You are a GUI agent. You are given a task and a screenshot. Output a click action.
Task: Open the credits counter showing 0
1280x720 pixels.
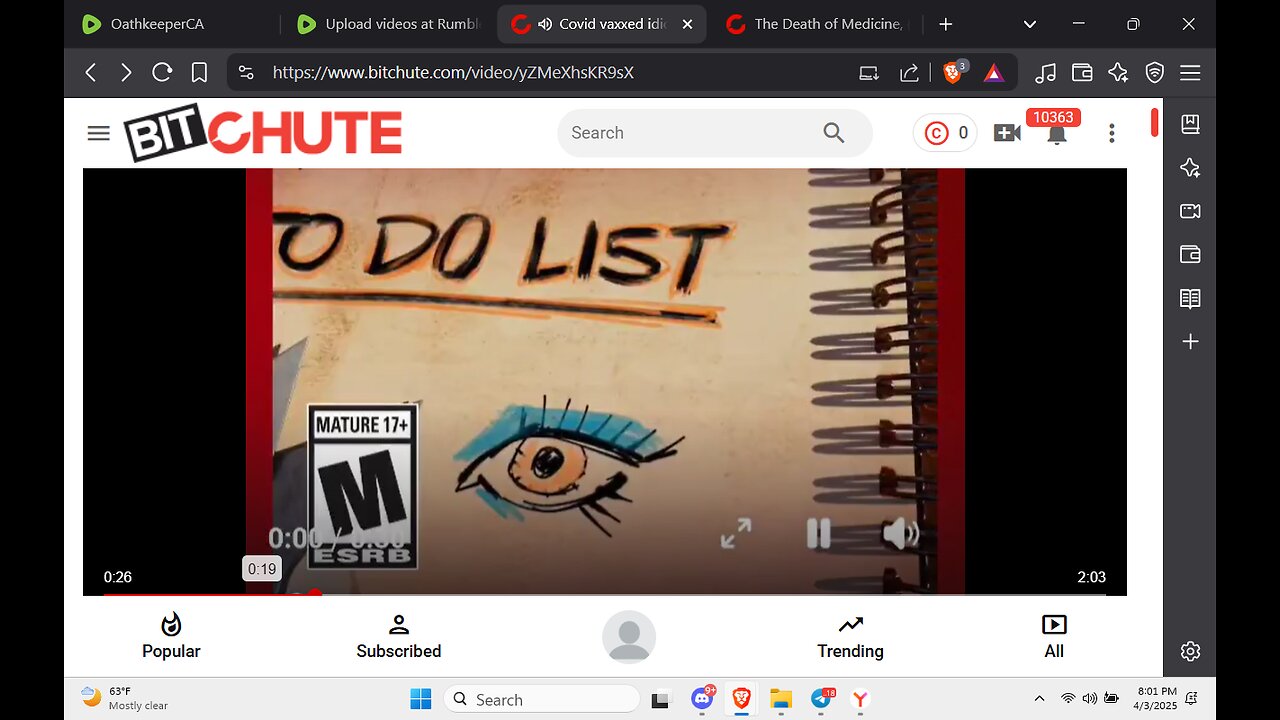pyautogui.click(x=946, y=133)
